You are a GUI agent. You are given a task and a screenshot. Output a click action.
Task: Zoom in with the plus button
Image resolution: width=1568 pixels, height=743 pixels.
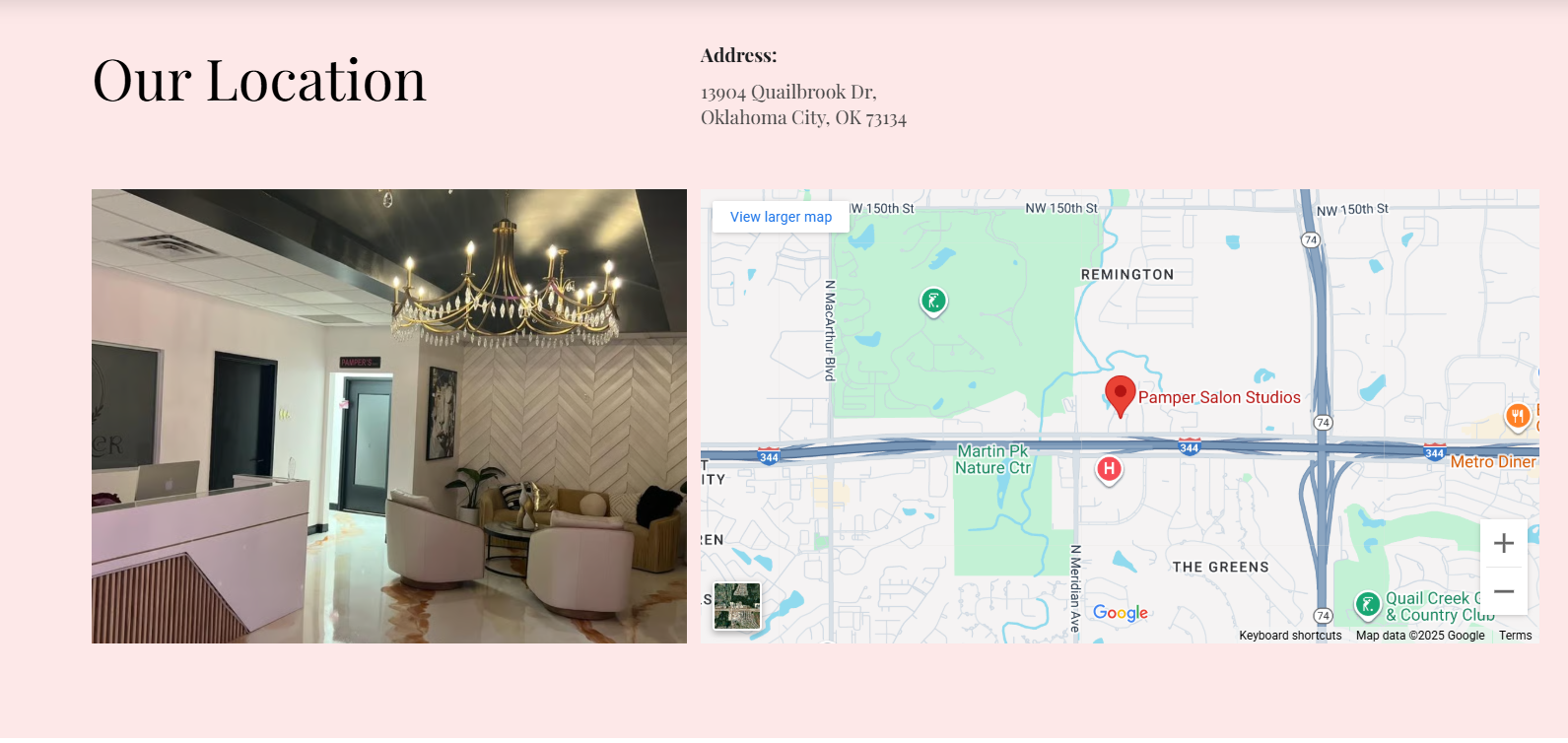coord(1504,543)
